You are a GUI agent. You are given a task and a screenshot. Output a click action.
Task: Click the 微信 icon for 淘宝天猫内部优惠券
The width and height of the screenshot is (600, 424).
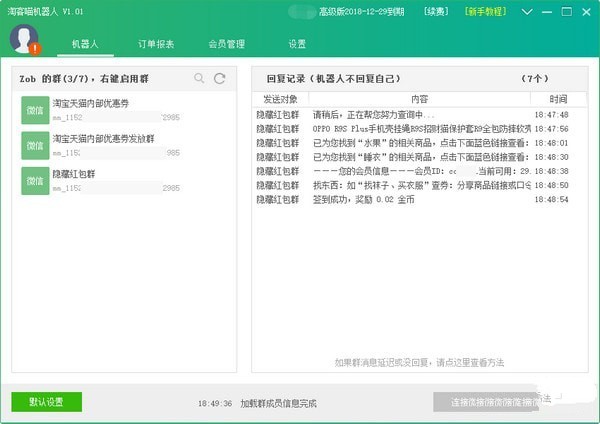[x=35, y=110]
